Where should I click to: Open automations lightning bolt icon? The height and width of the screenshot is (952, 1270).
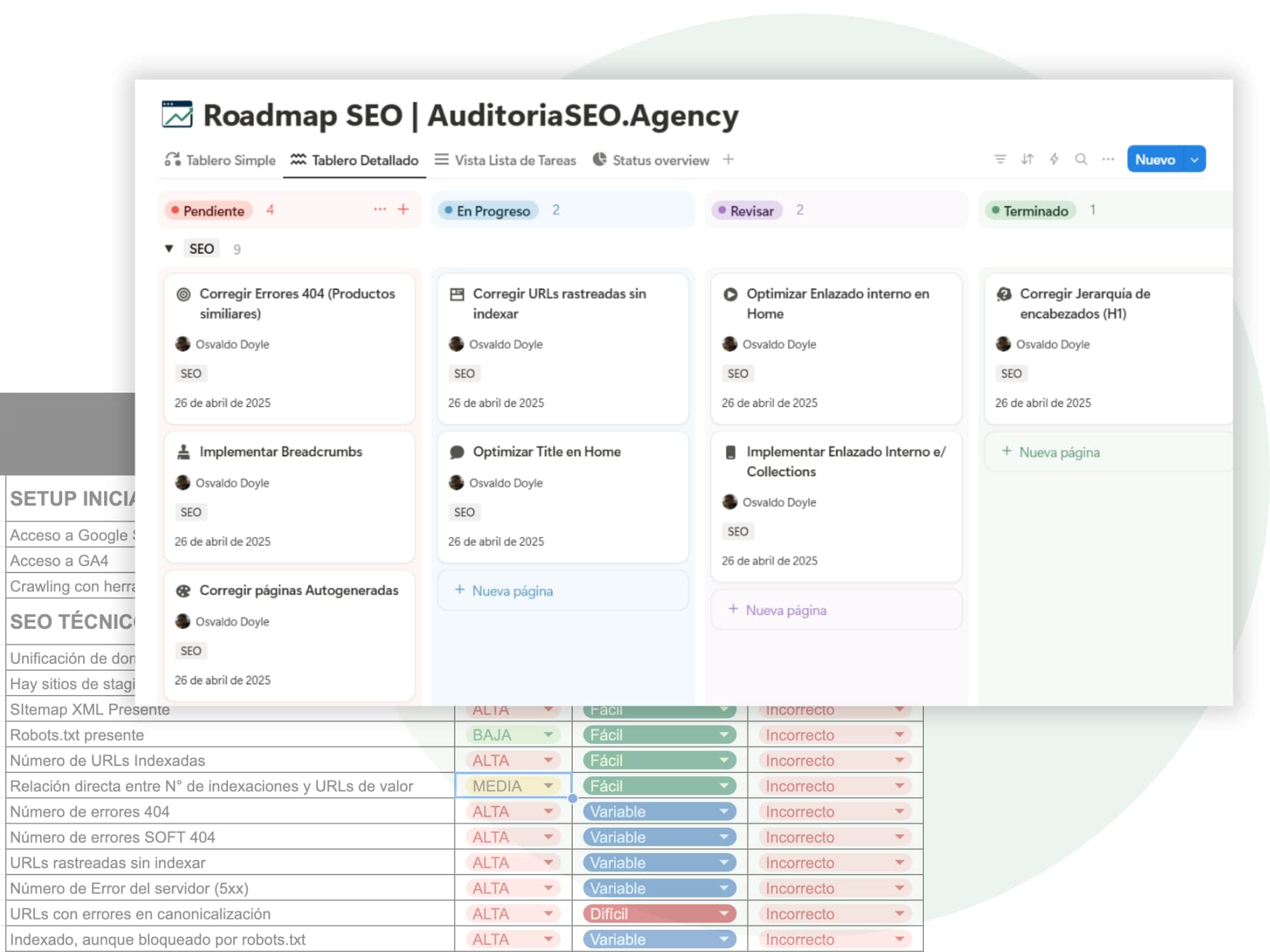(1054, 159)
